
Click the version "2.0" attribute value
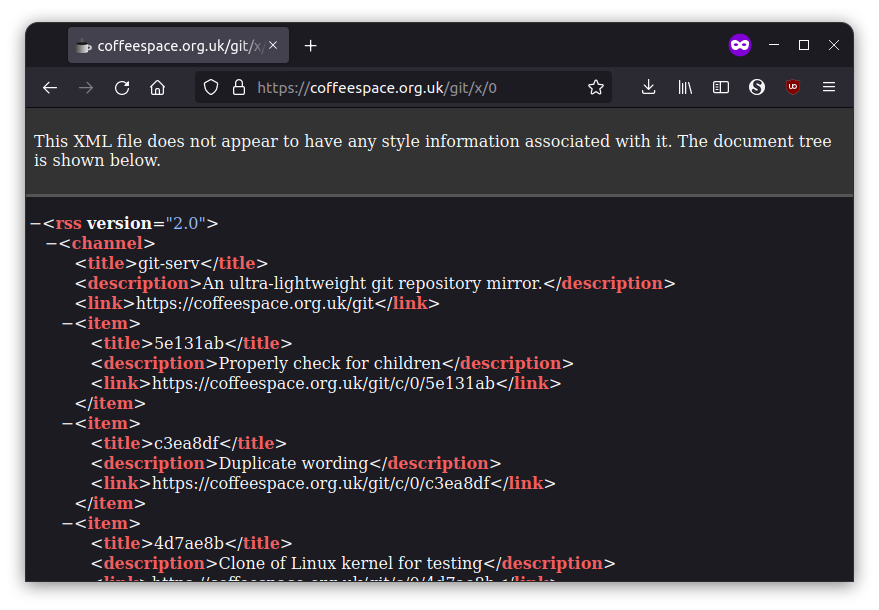185,223
